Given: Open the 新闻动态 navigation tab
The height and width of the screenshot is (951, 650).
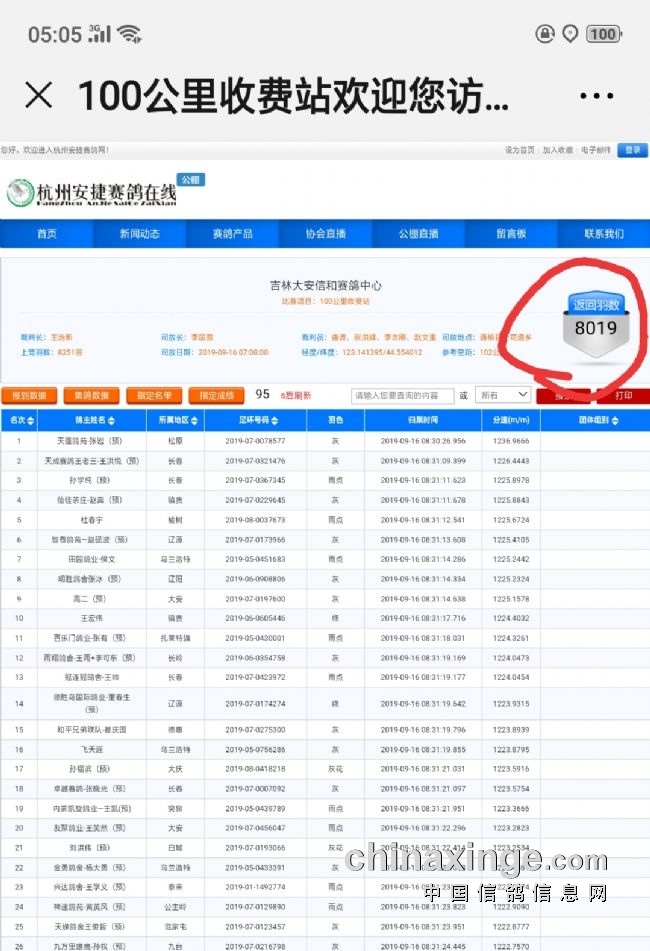Looking at the screenshot, I should (139, 234).
